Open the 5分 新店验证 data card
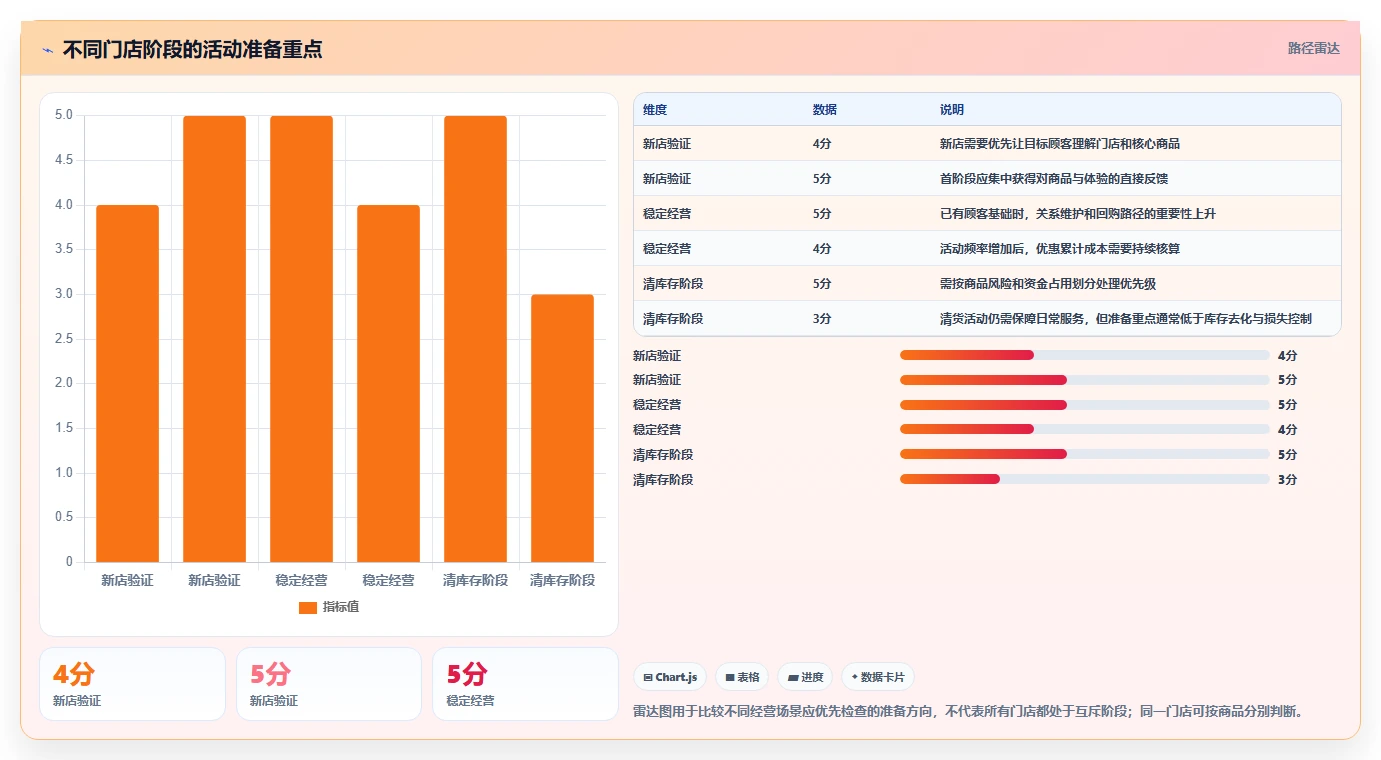1381x760 pixels. (x=329, y=684)
